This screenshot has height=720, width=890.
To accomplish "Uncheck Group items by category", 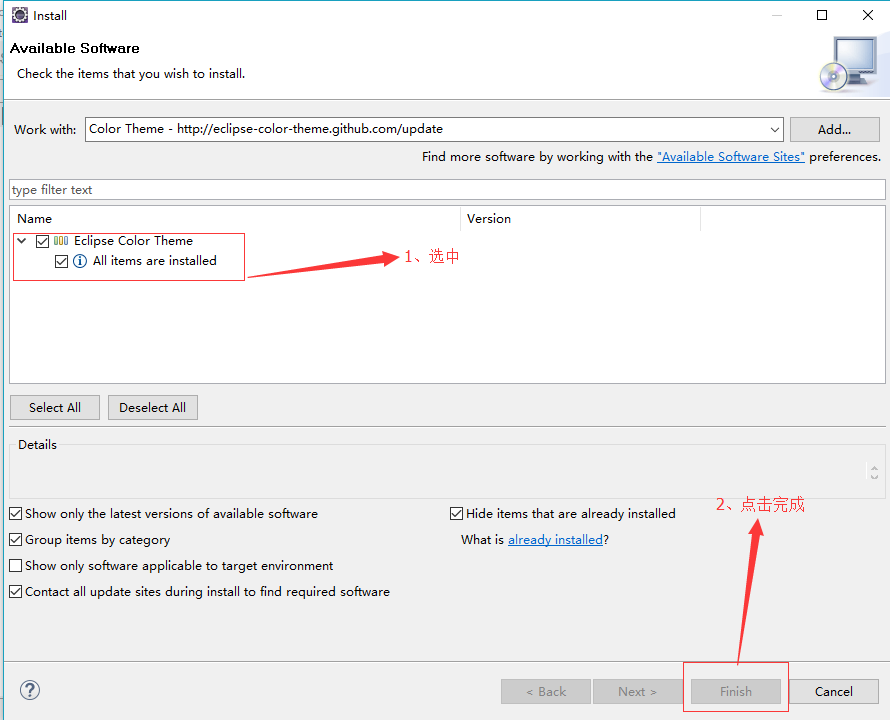I will [x=16, y=539].
